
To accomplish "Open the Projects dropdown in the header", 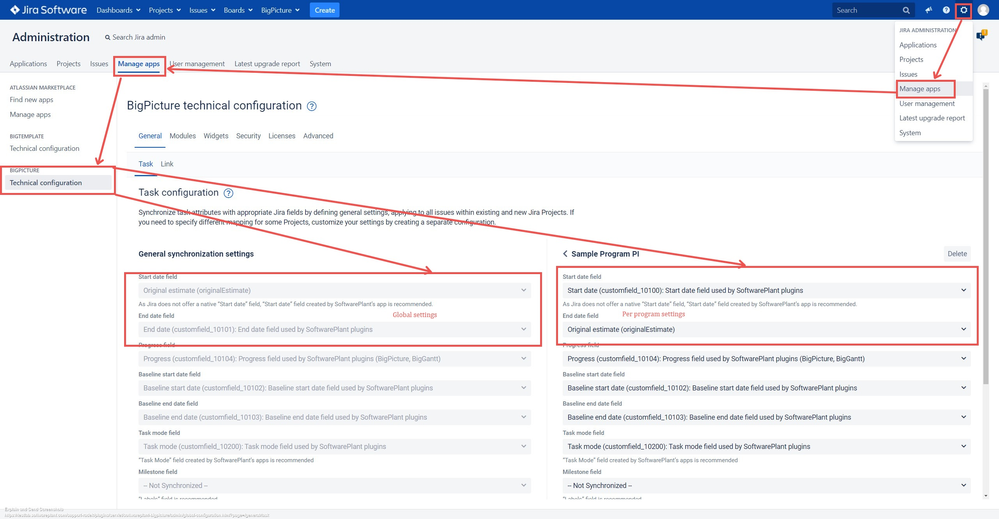I will click(x=164, y=10).
